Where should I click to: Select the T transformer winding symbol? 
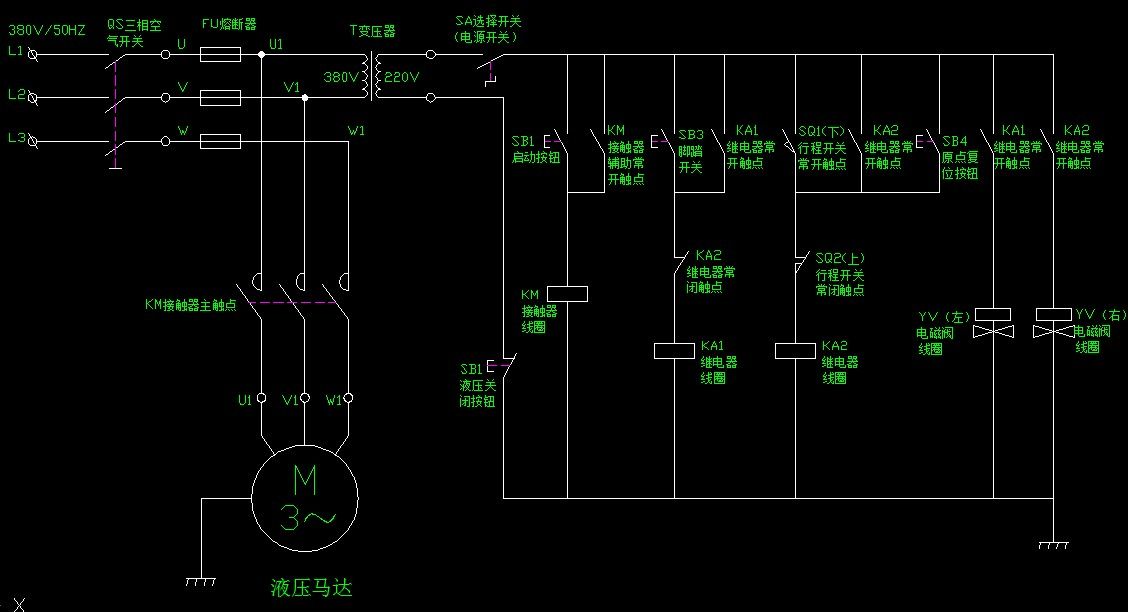click(x=372, y=76)
